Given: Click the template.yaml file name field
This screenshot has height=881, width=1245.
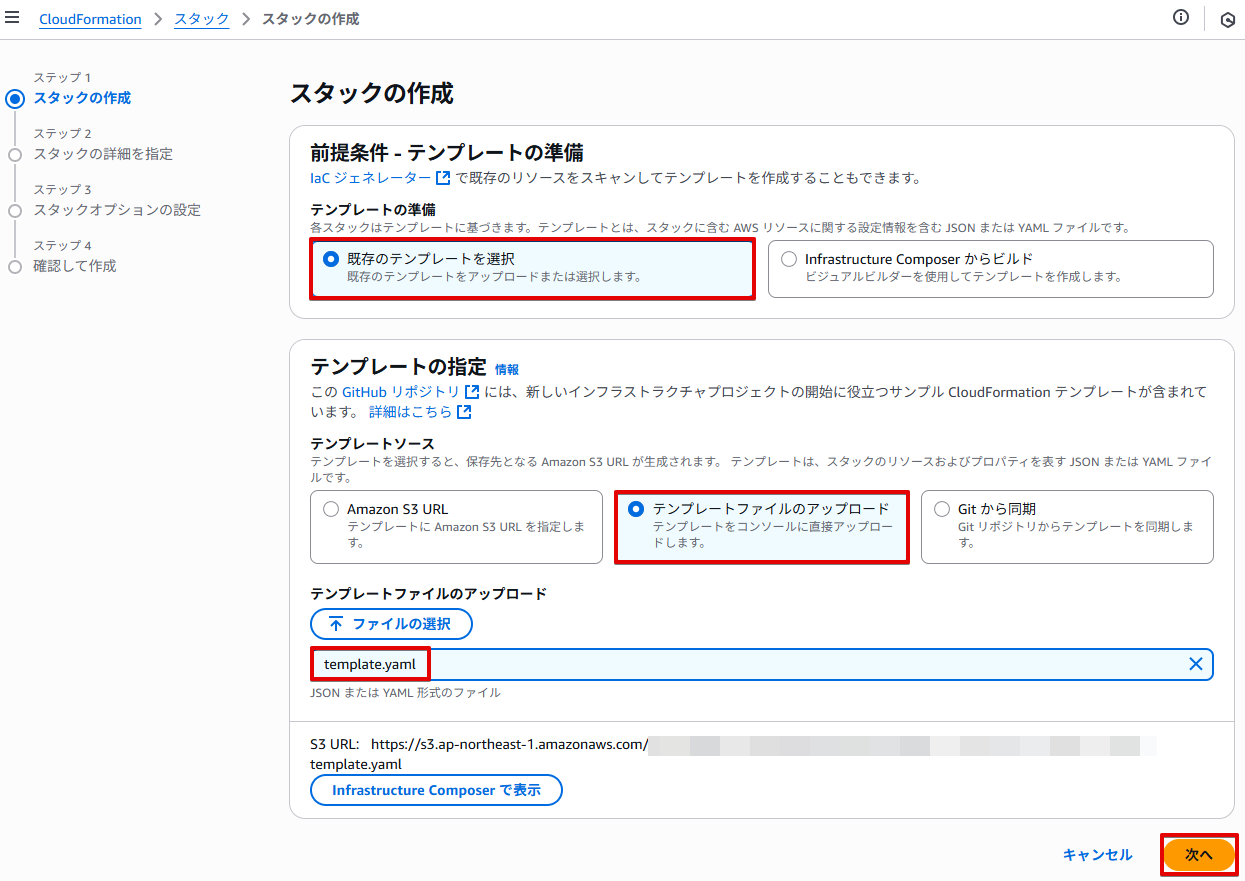Looking at the screenshot, I should click(x=761, y=664).
